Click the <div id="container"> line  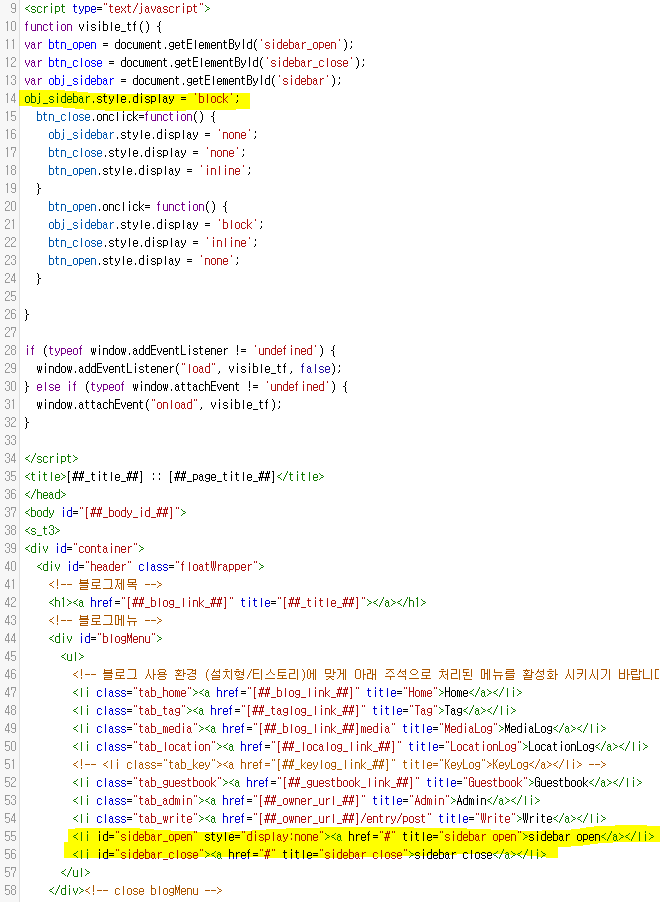(x=84, y=548)
